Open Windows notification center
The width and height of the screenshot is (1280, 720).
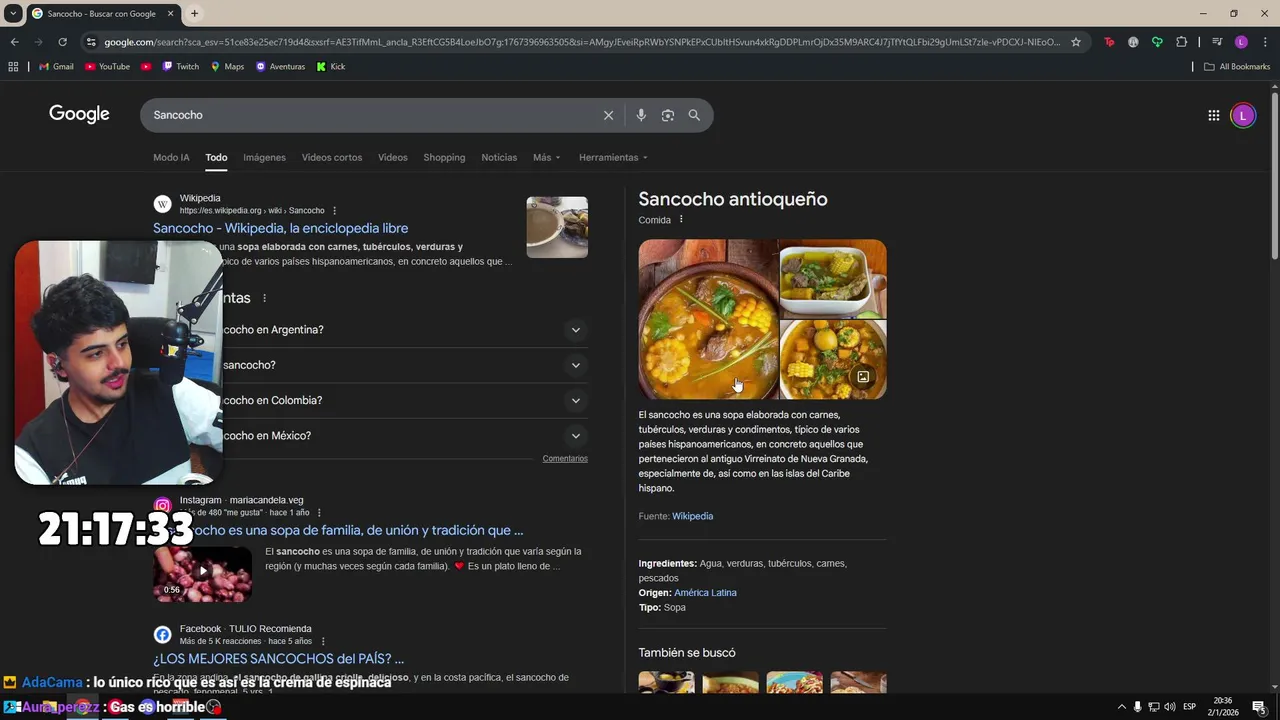(1259, 707)
